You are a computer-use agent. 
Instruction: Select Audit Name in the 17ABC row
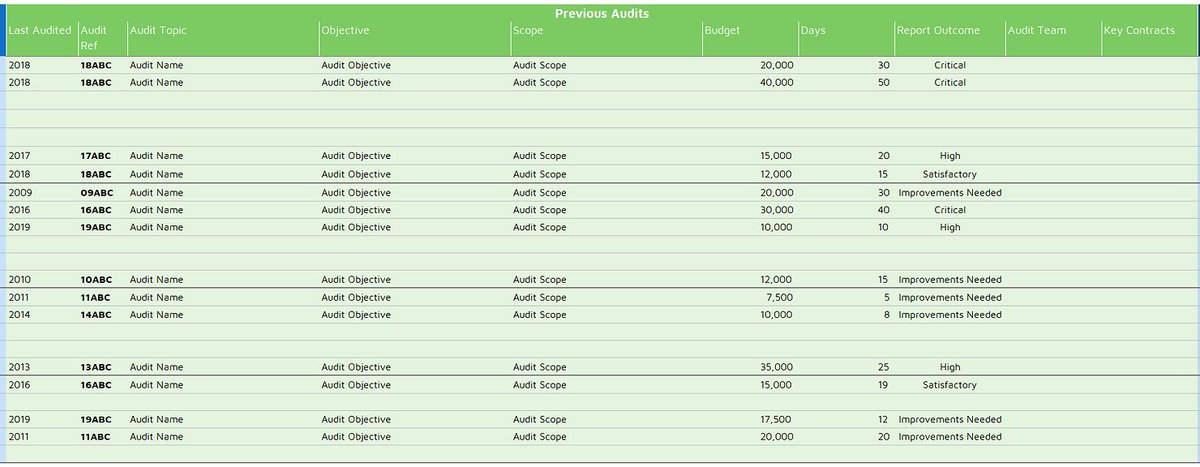coord(157,156)
